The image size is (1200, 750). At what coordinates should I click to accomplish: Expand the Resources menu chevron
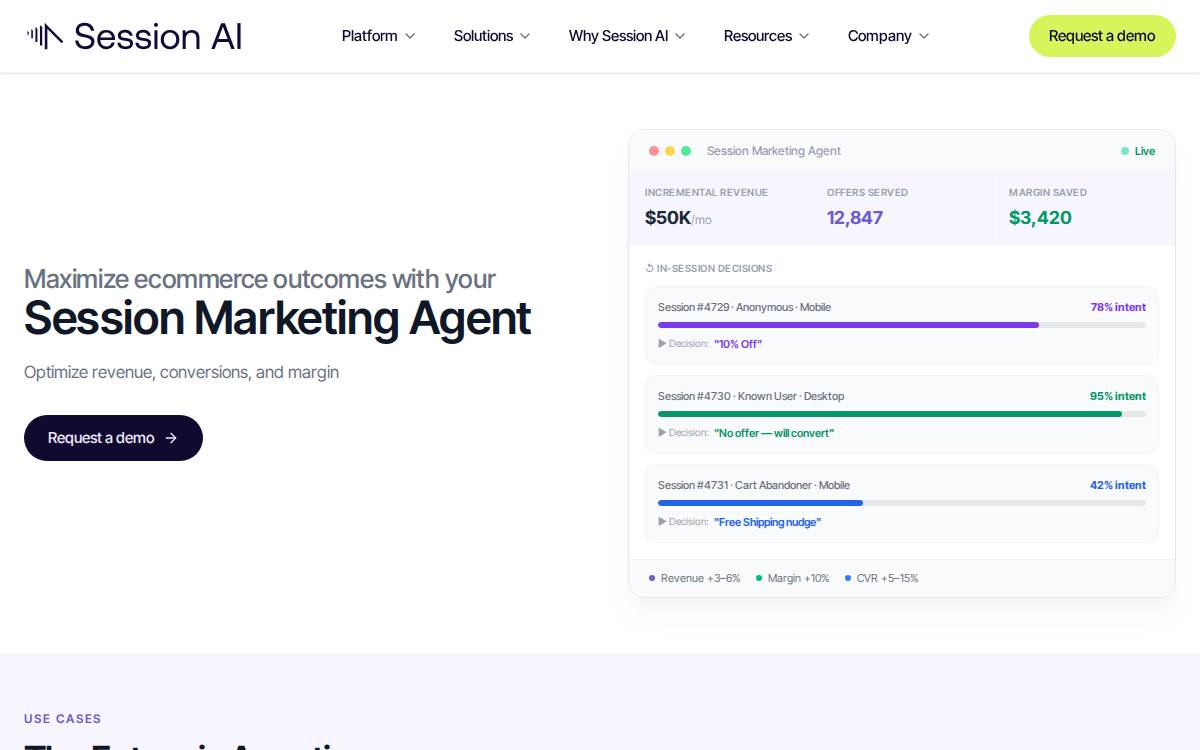pos(804,36)
